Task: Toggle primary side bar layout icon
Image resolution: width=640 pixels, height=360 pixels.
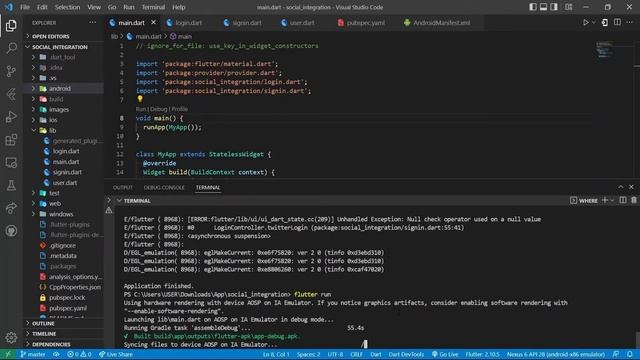Action: (x=533, y=7)
